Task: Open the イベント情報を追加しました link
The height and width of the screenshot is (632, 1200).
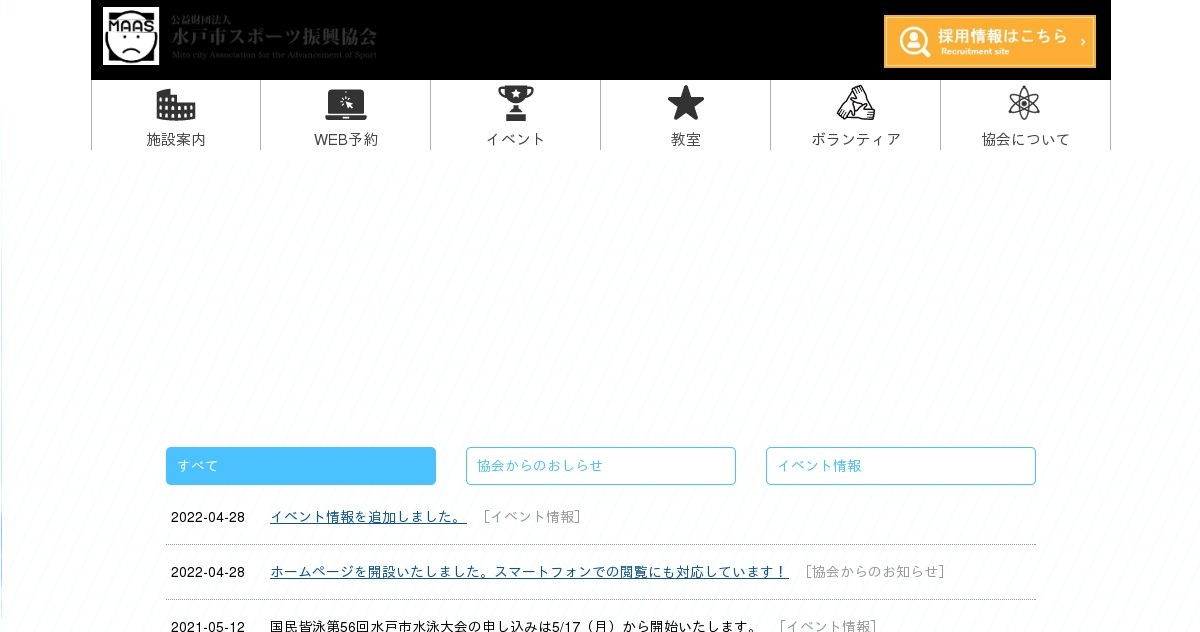Action: pyautogui.click(x=368, y=517)
